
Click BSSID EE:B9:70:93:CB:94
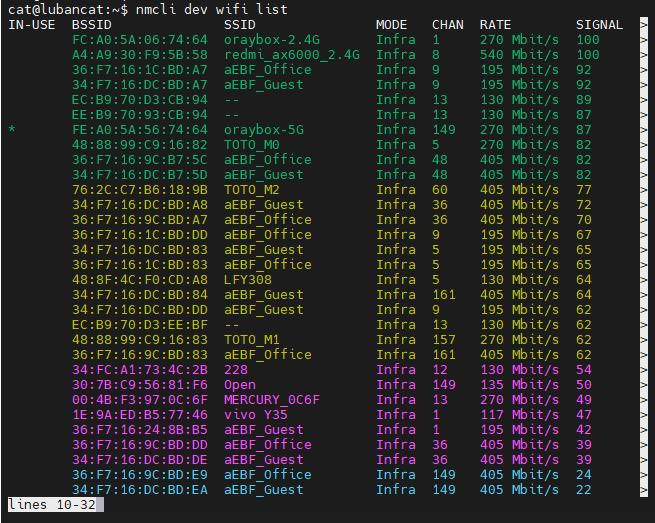[140, 114]
